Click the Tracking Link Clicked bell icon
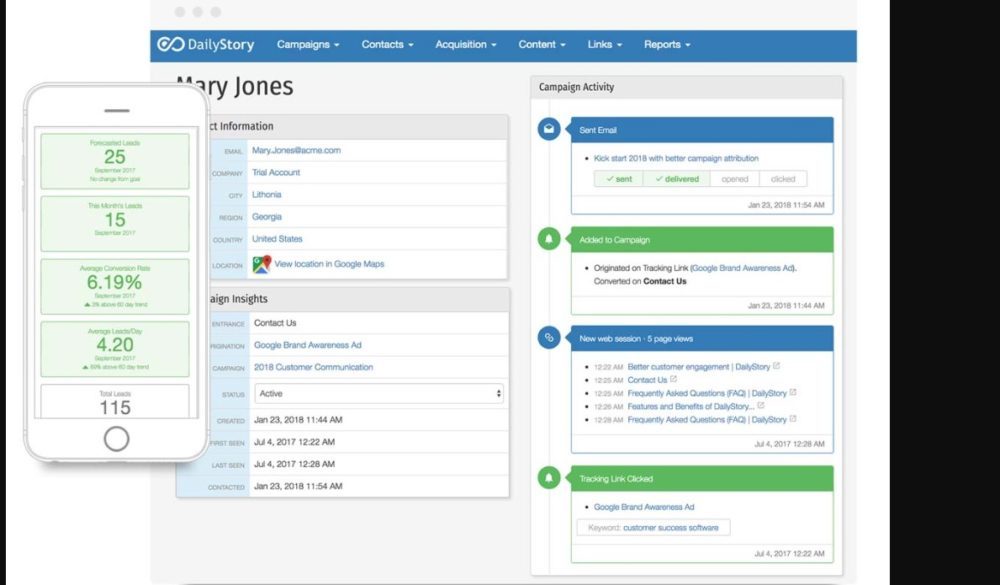 coord(548,479)
